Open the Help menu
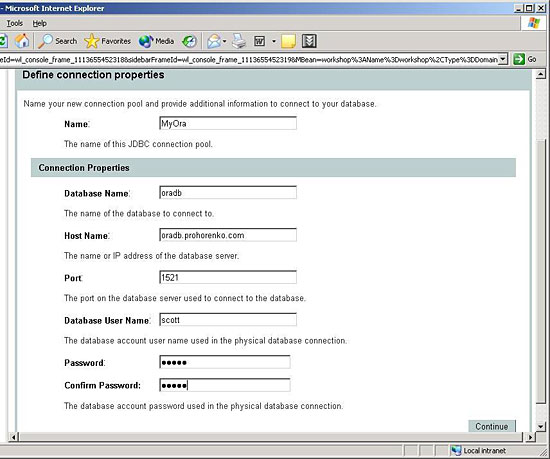 click(x=39, y=23)
